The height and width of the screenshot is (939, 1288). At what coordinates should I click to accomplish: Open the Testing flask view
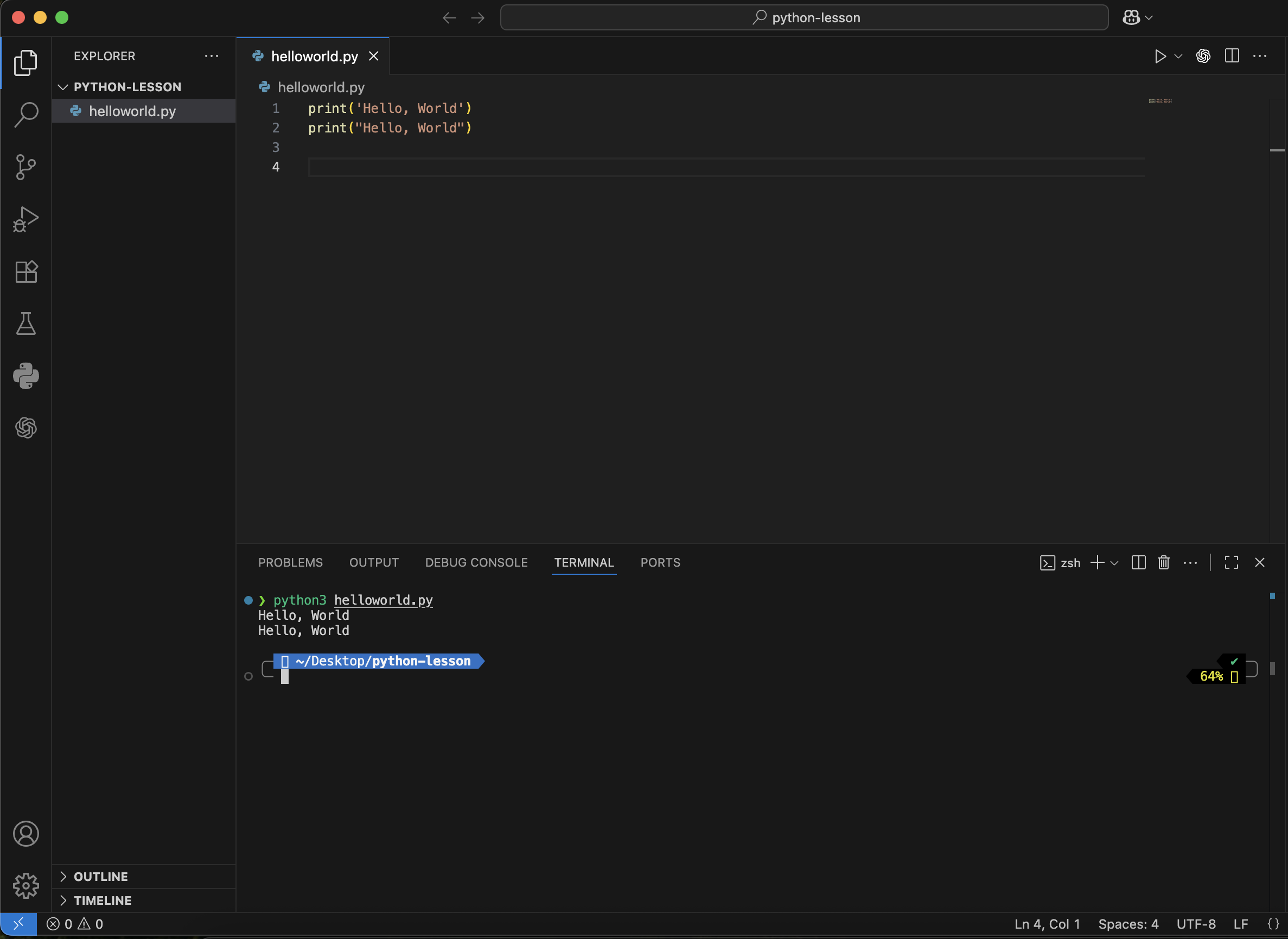pos(25,323)
